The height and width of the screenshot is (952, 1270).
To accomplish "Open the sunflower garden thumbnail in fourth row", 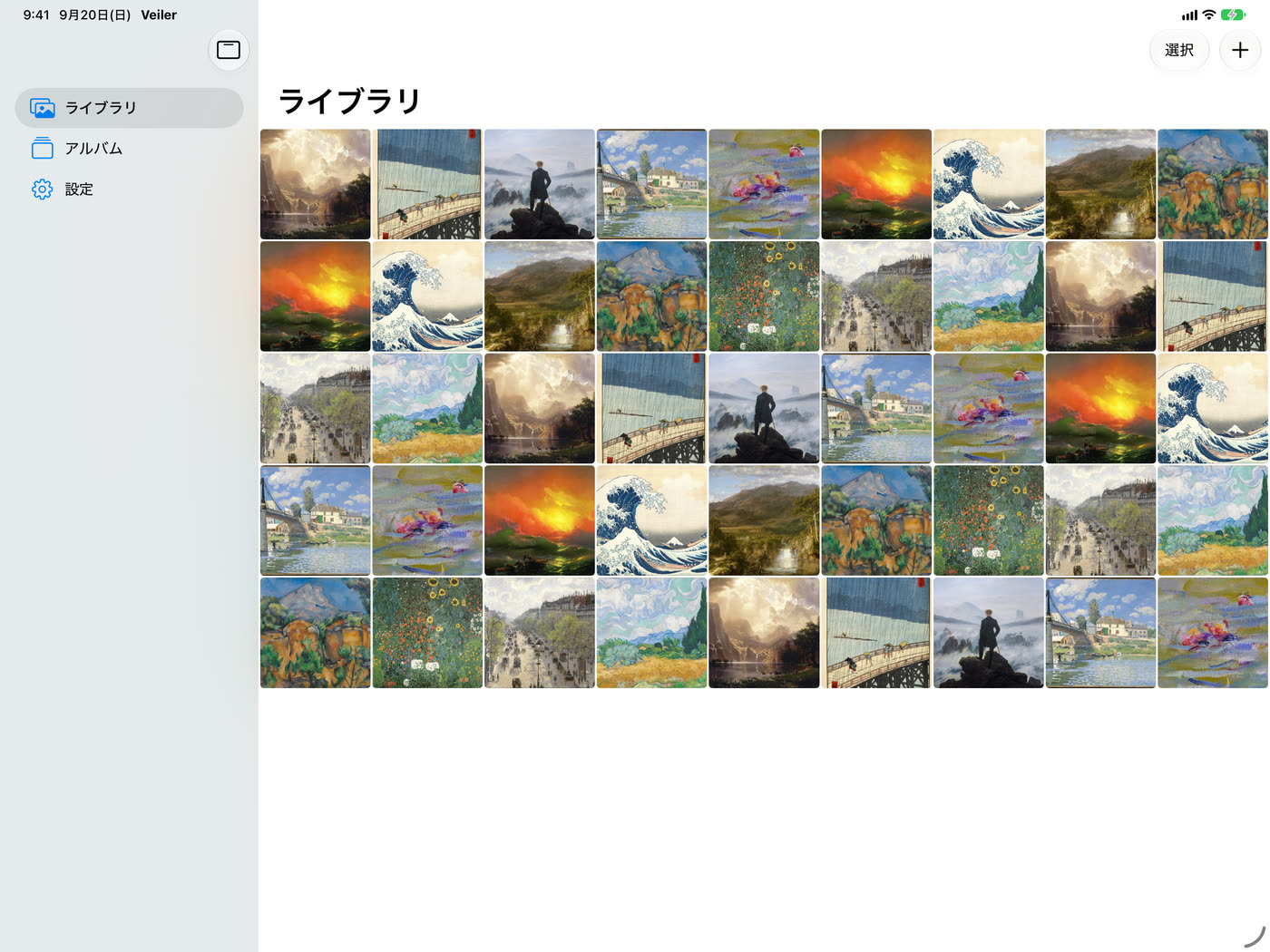I will (x=989, y=520).
